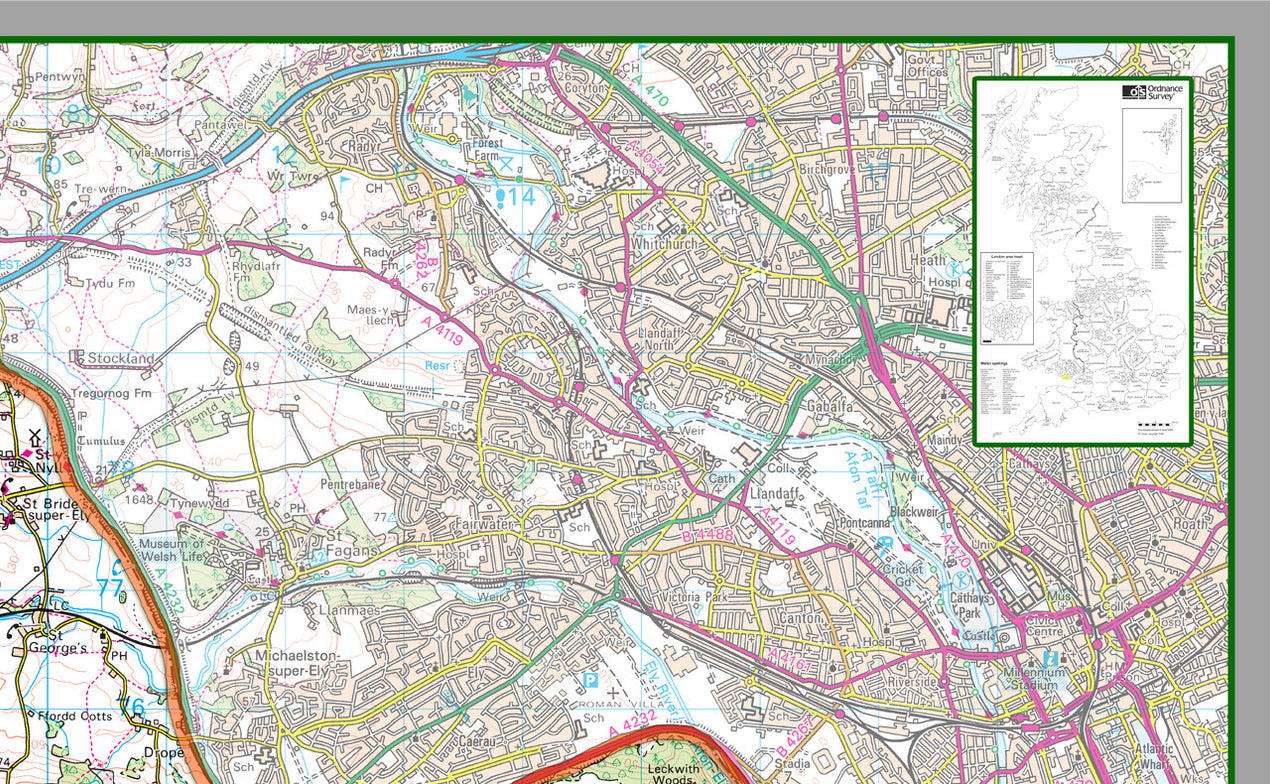Screen dimensions: 1270x784
Task: Click the tourist information 'i' symbol
Action: [x=1051, y=660]
